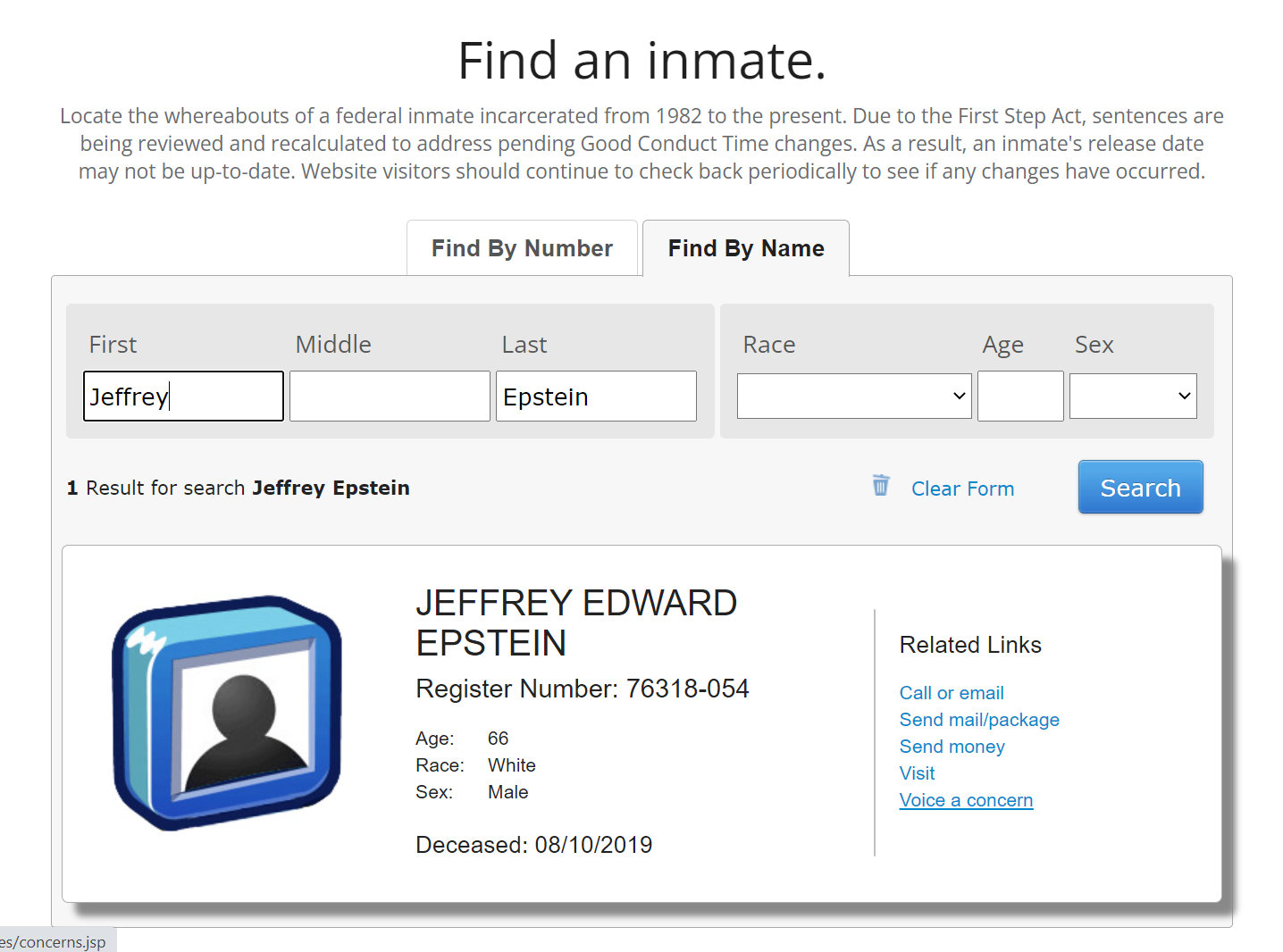This screenshot has height=952, width=1283.
Task: Open the Call or email link
Action: [952, 693]
